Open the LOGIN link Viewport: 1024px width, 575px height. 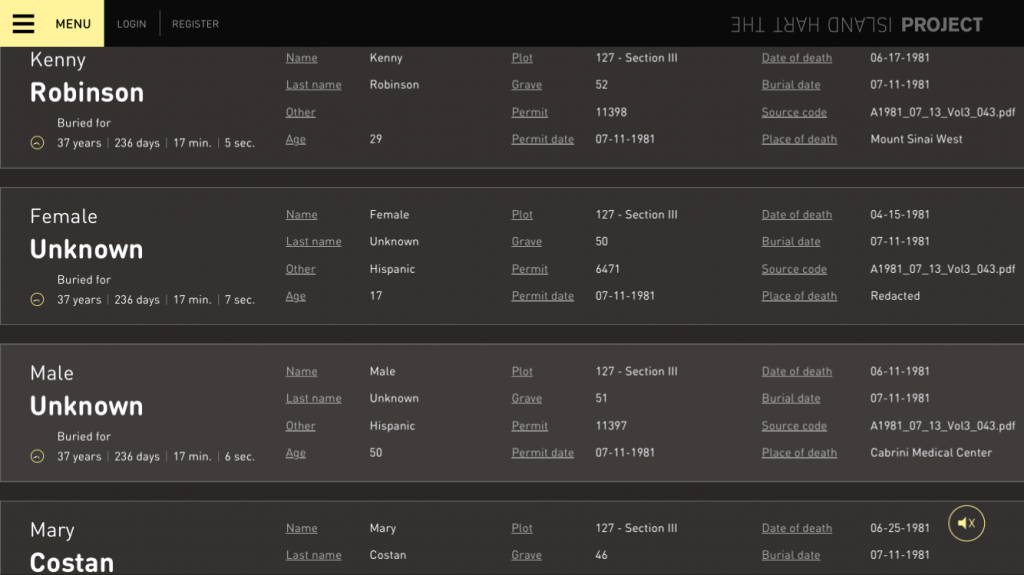tap(131, 24)
